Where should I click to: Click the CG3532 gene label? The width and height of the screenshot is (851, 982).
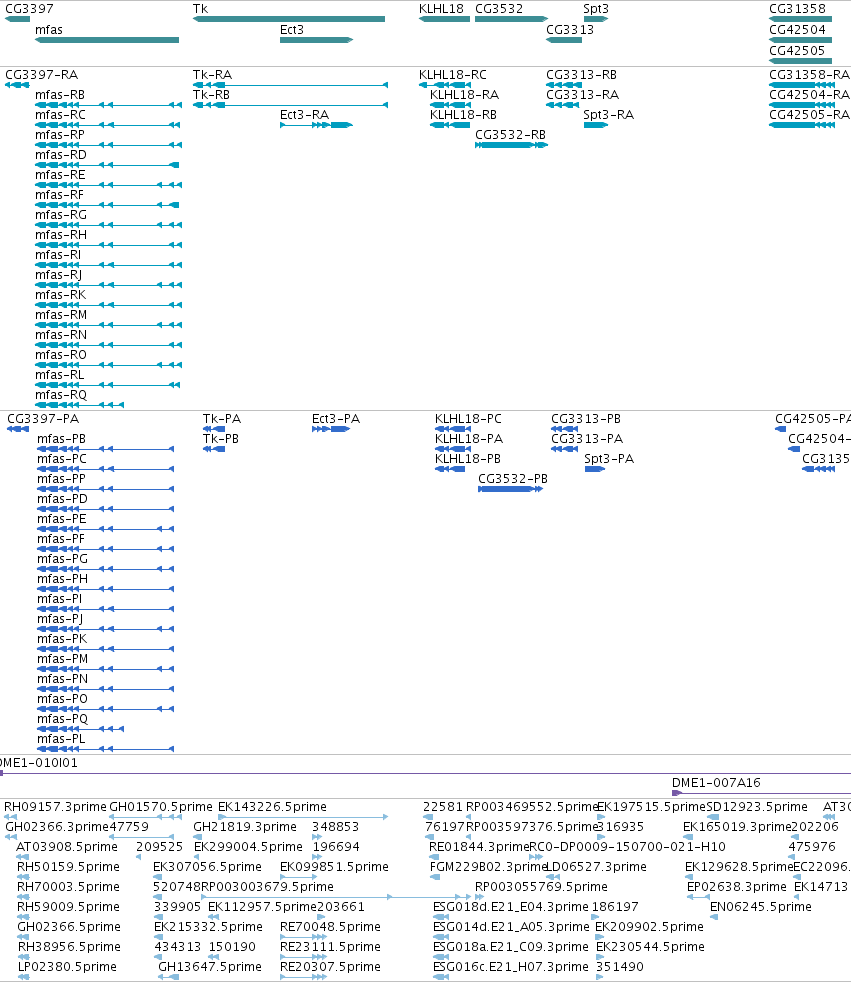pos(499,9)
